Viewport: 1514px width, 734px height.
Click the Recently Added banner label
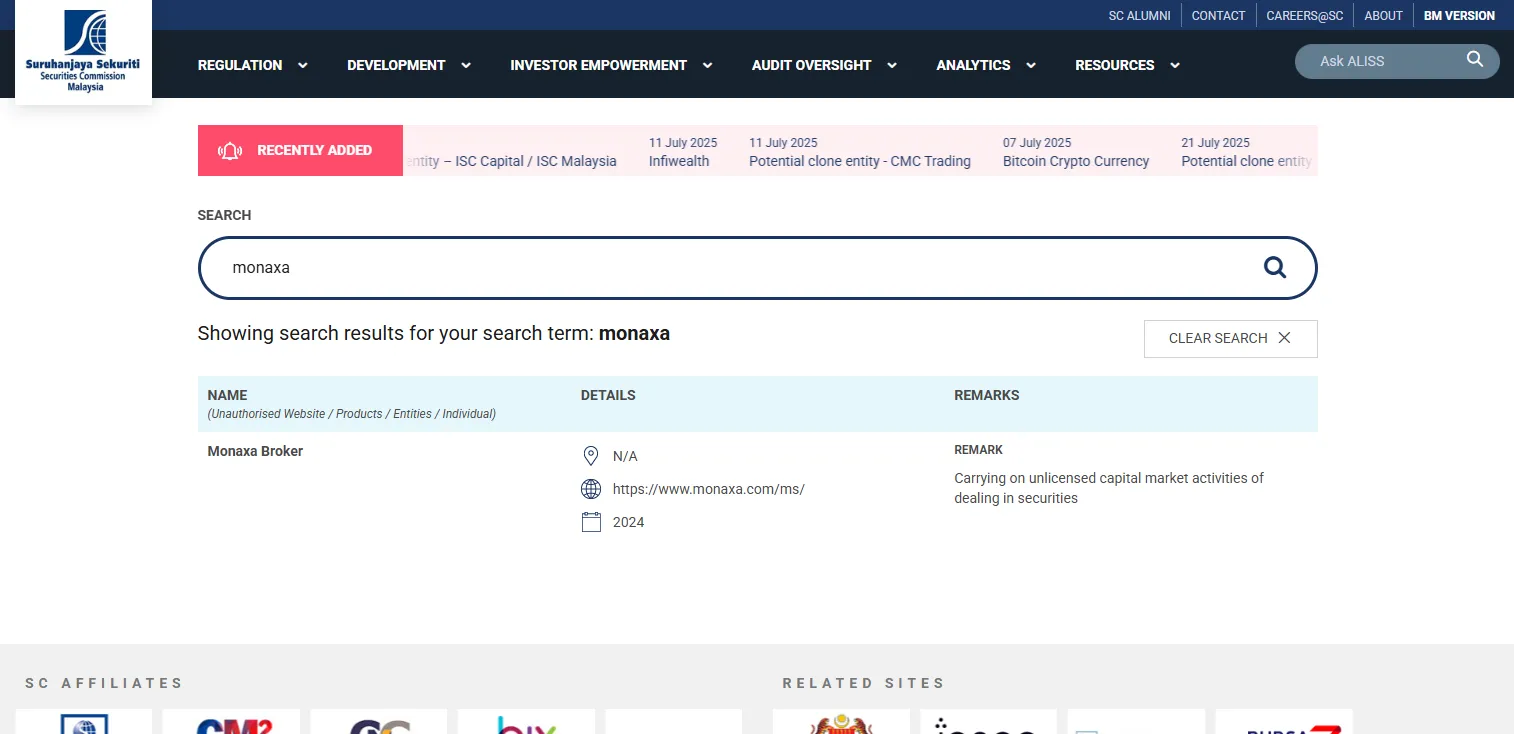[300, 150]
